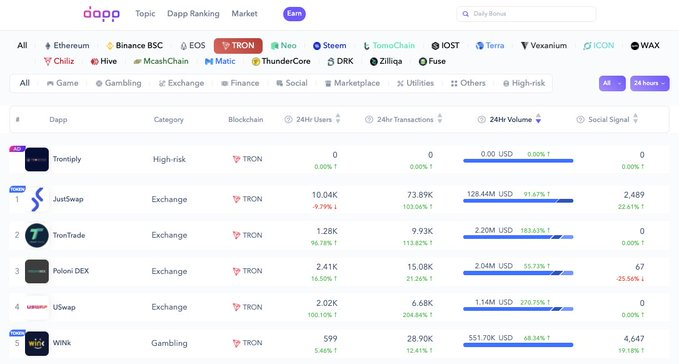Filter by Terra blockchain
Image resolution: width=679 pixels, height=364 pixels.
pos(490,45)
